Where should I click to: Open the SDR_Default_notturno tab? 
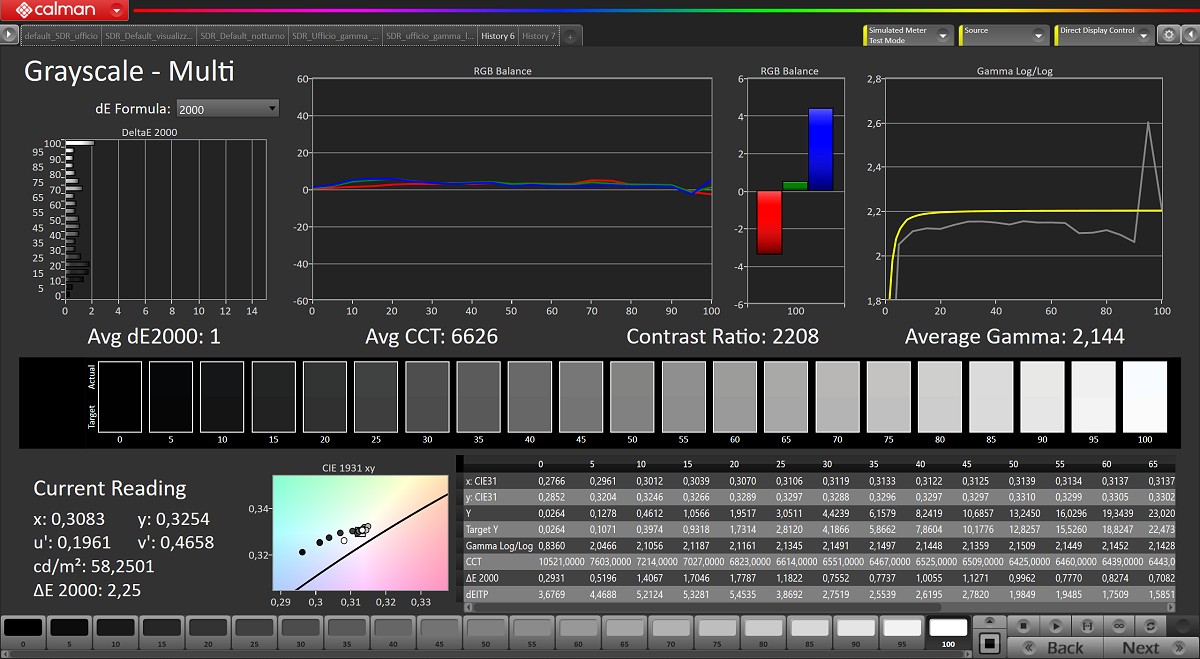pos(242,36)
